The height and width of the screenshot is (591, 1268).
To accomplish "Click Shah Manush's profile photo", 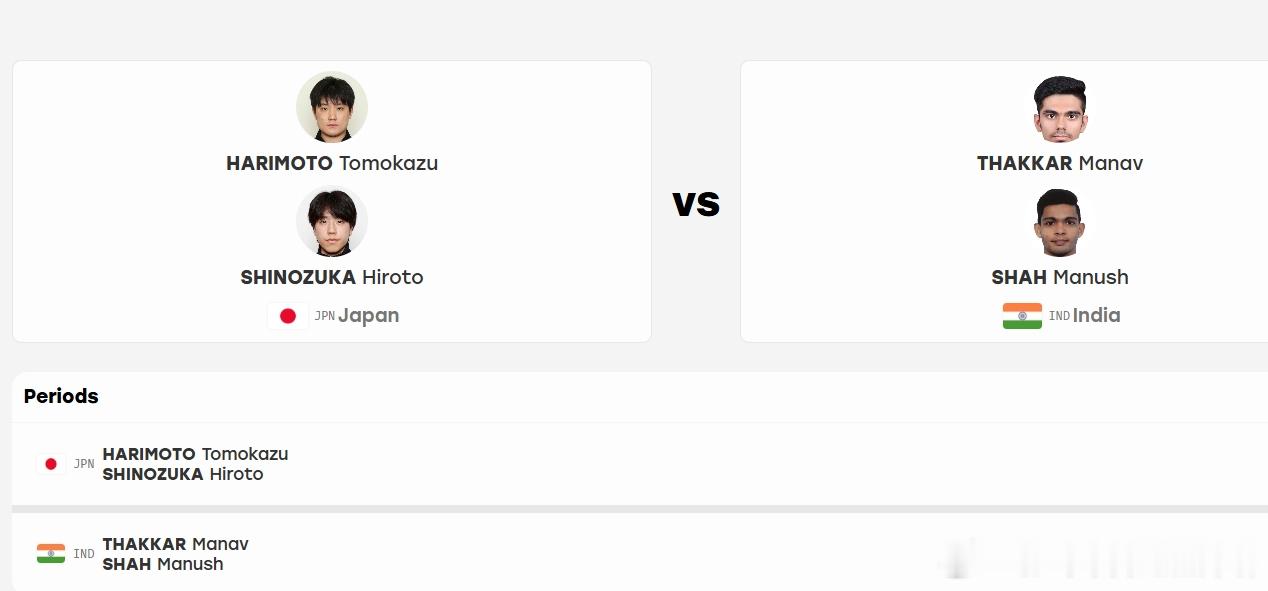I will tap(1060, 221).
